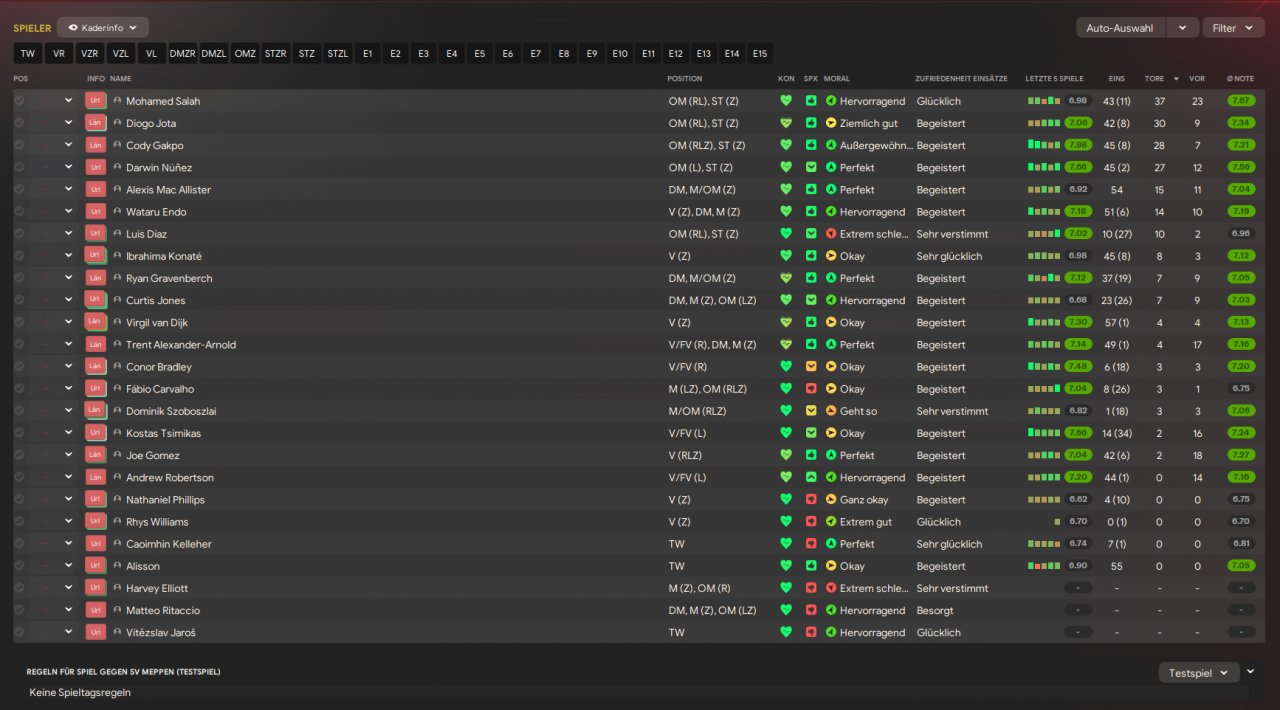The image size is (1280, 710).
Task: Click the condition heart icon for Mohamed Salah
Action: click(x=786, y=101)
